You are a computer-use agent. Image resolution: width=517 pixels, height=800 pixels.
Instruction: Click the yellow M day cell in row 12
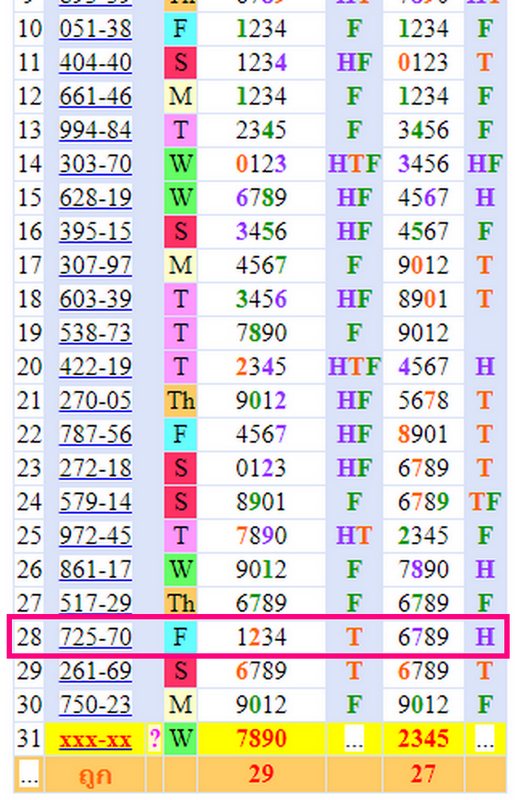(180, 96)
